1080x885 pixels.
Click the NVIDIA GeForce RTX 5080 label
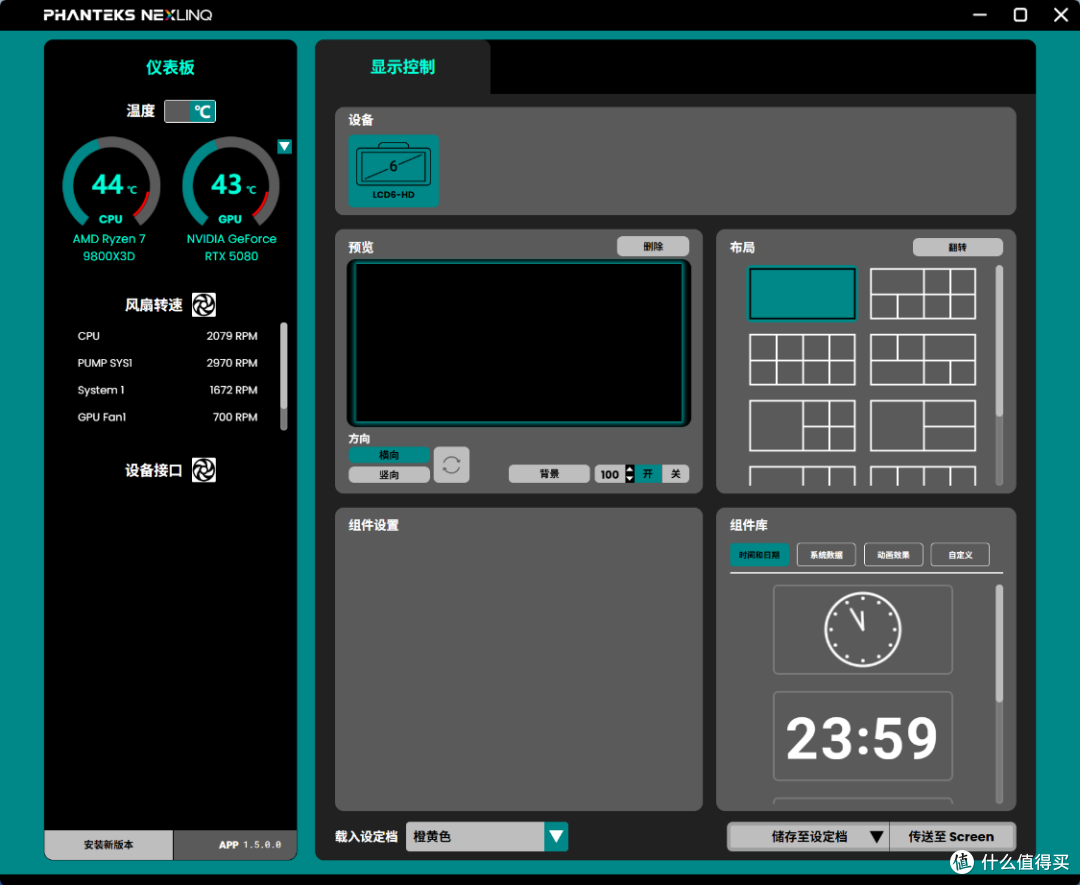231,247
